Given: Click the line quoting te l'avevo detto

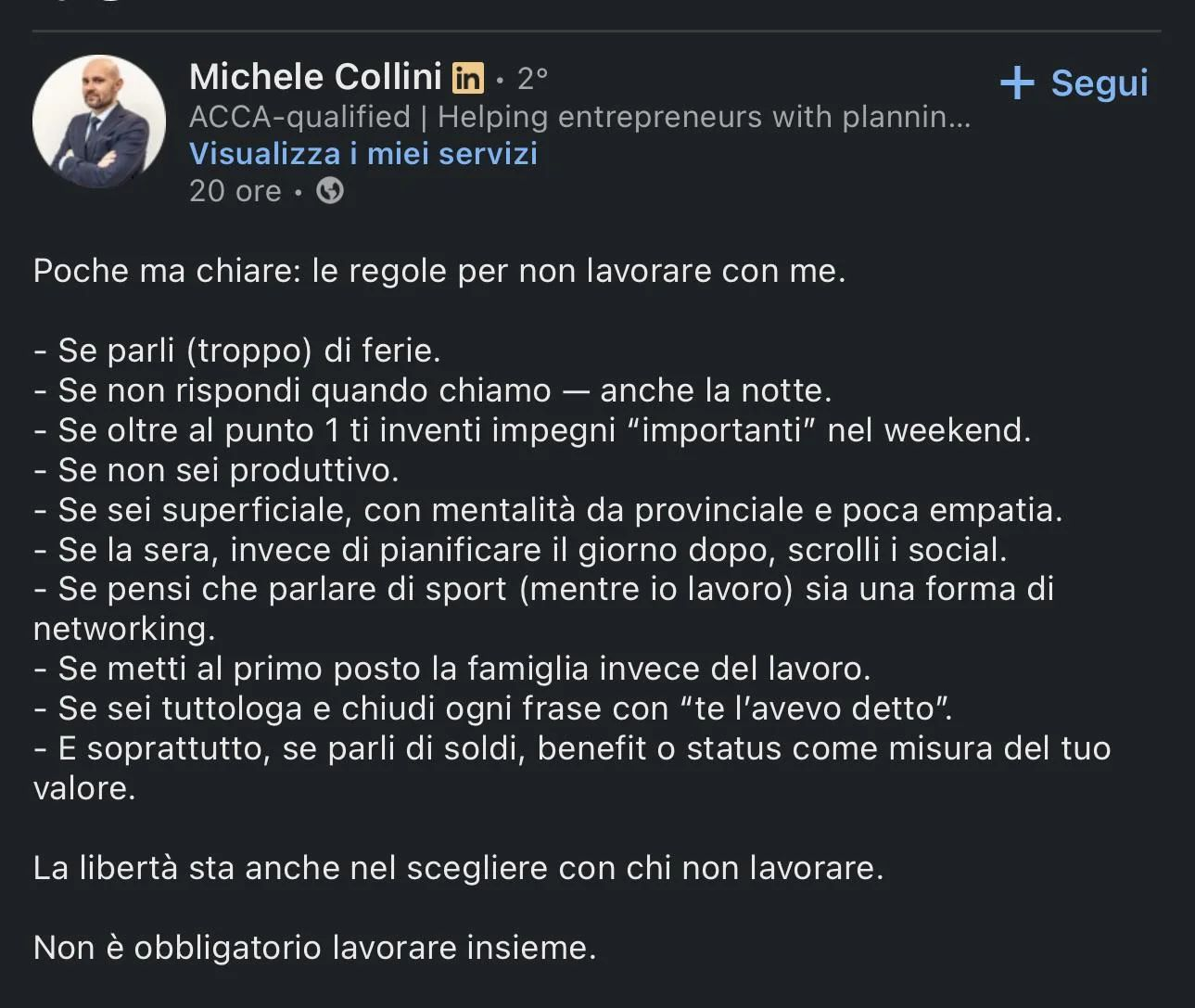Looking at the screenshot, I should [493, 708].
